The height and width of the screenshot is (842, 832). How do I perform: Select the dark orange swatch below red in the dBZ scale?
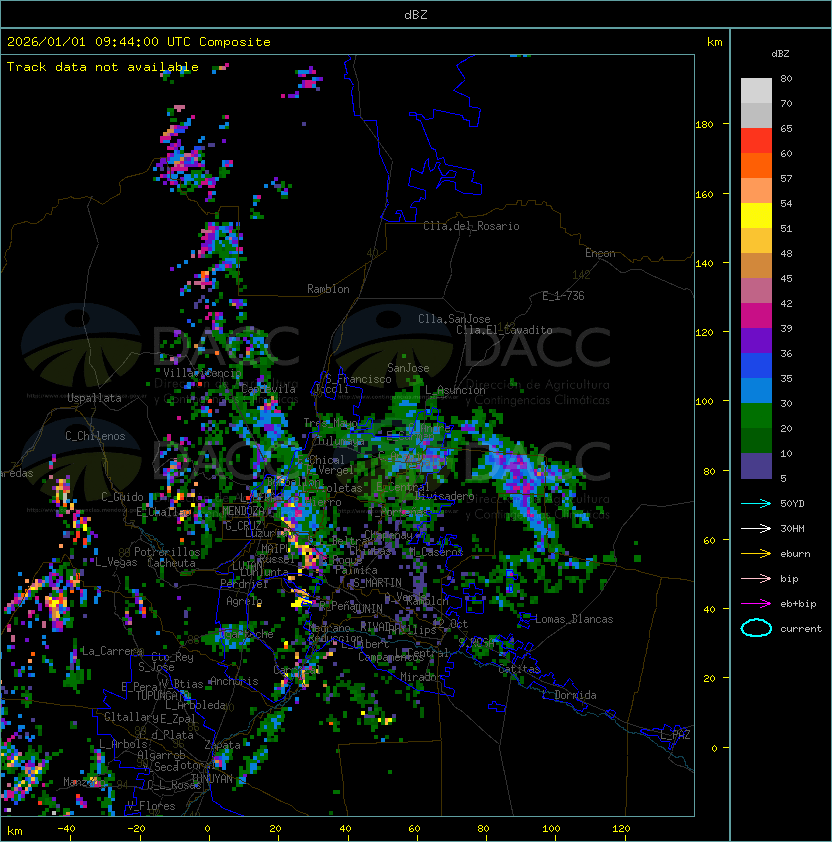point(756,165)
